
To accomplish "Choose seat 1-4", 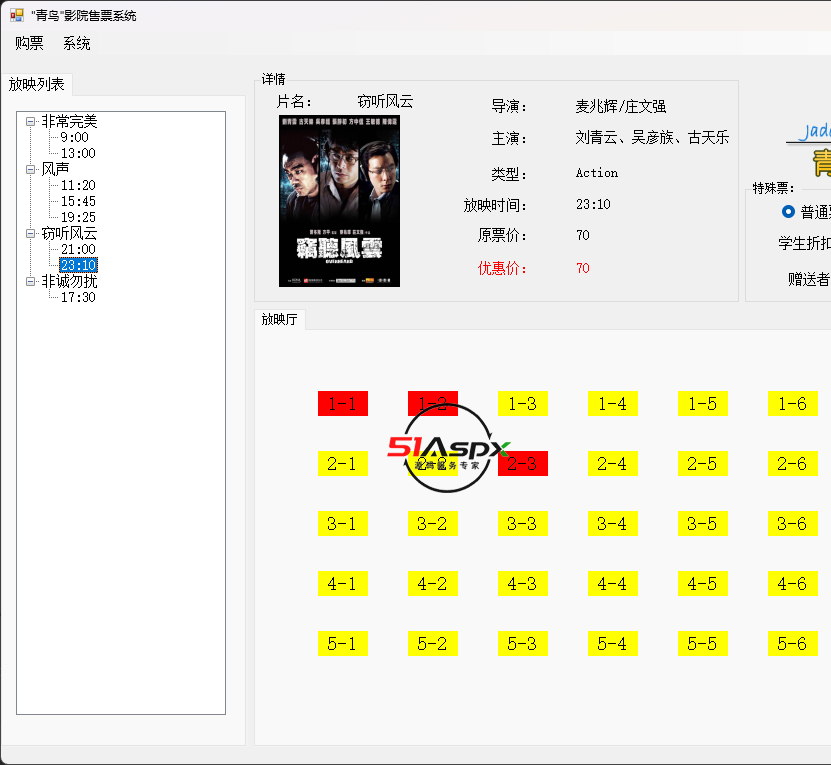I will pos(613,403).
